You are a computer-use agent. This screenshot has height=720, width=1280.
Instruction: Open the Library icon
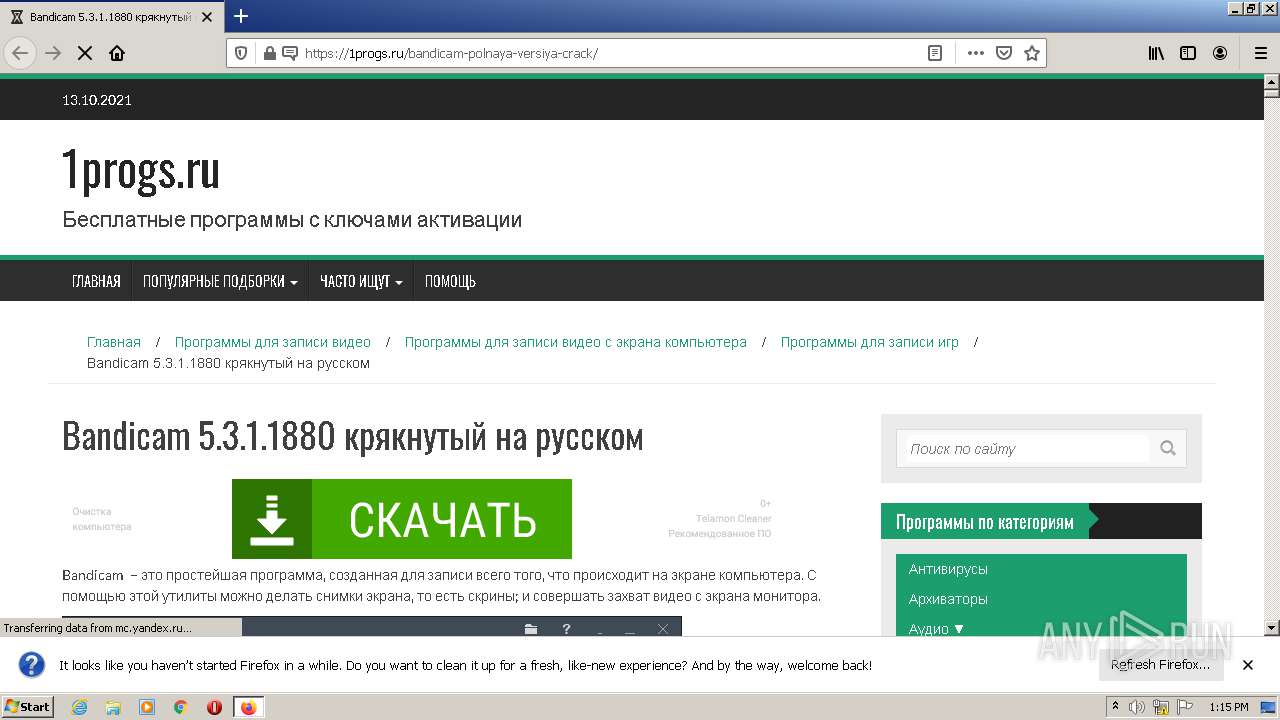[1156, 53]
